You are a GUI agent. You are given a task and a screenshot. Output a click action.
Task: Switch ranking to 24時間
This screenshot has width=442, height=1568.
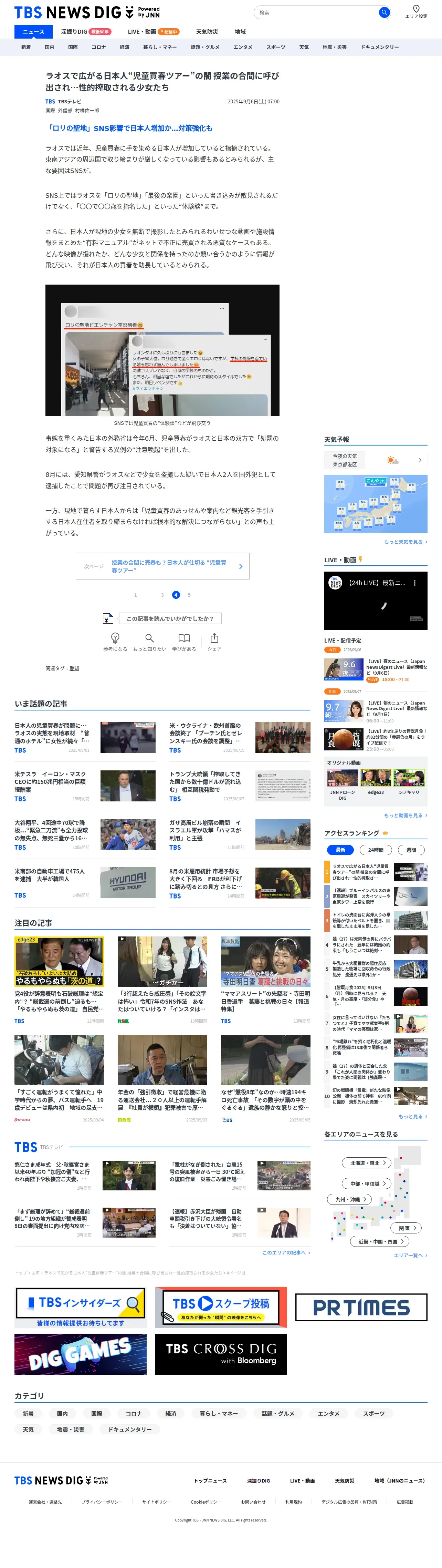[376, 850]
